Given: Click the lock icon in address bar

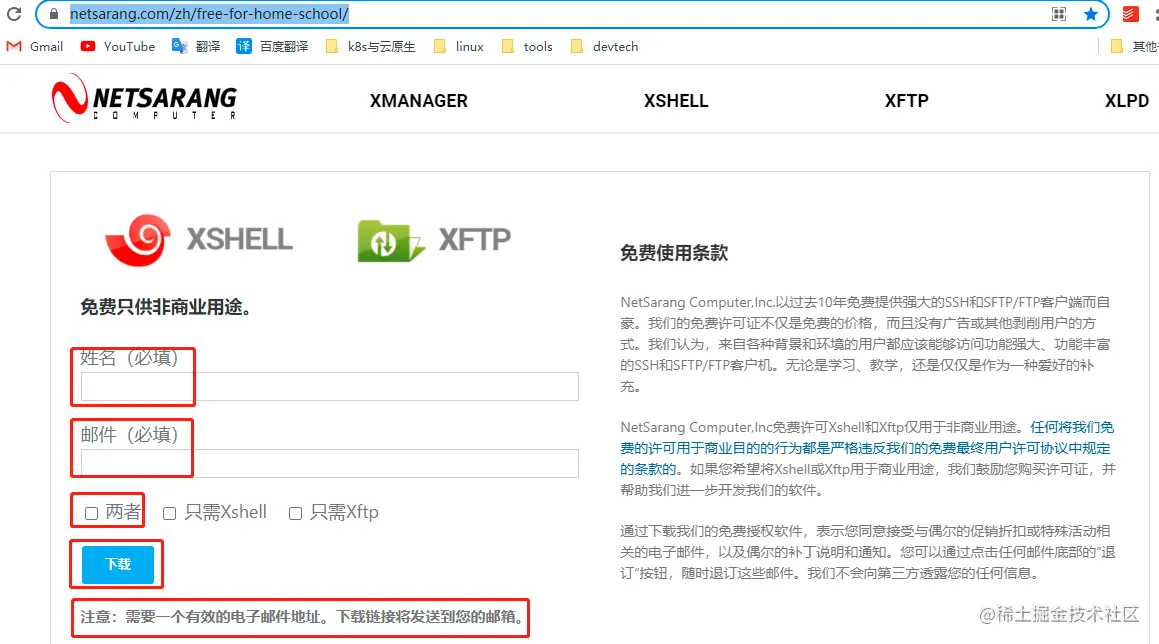Looking at the screenshot, I should click(53, 13).
